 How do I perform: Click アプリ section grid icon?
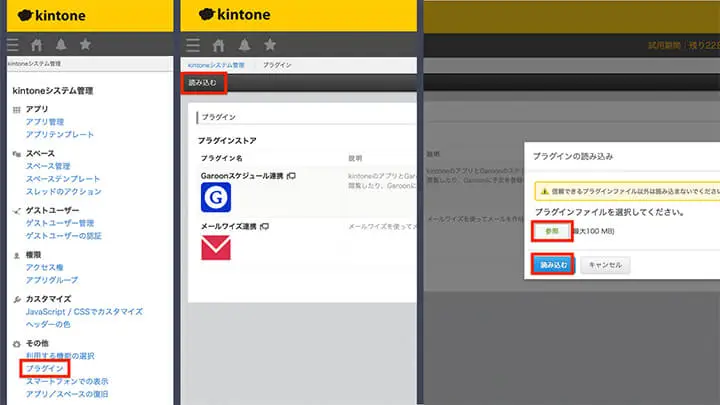[17, 110]
